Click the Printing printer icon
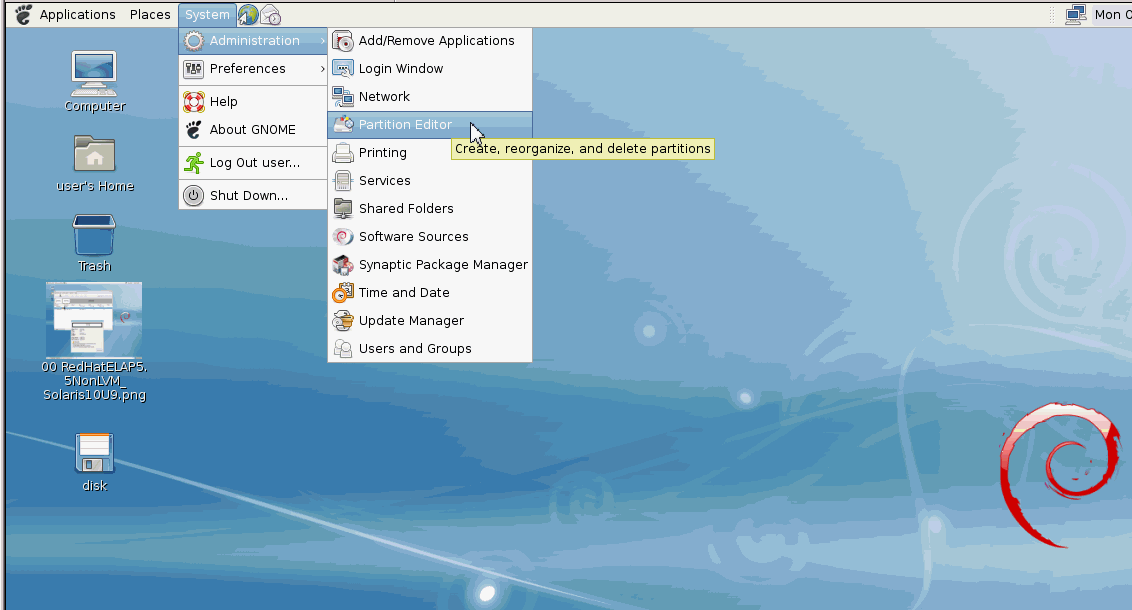Image resolution: width=1132 pixels, height=610 pixels. pos(343,153)
